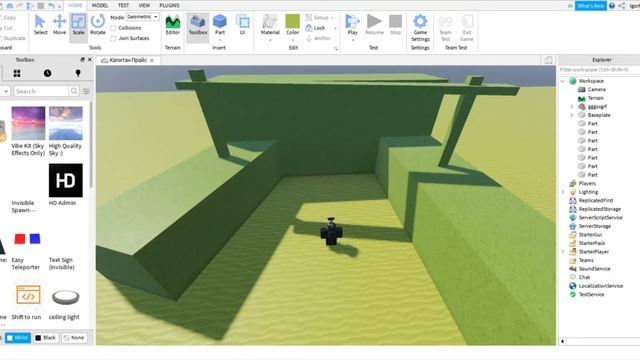The width and height of the screenshot is (640, 360).
Task: Click the Toolbox search magnifier
Action: pos(74,91)
